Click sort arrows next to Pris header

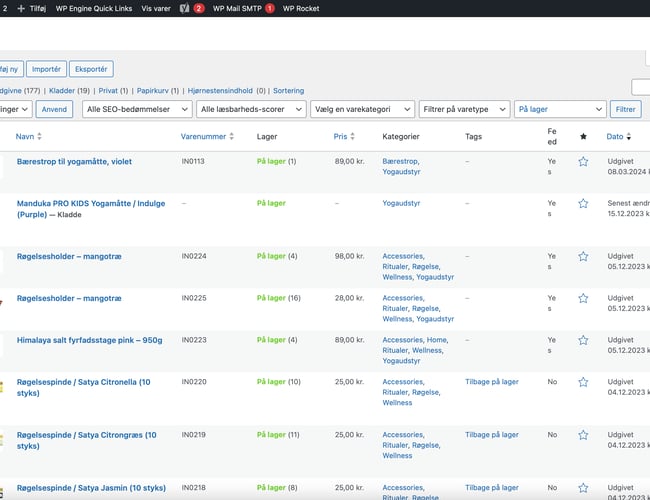(x=354, y=136)
